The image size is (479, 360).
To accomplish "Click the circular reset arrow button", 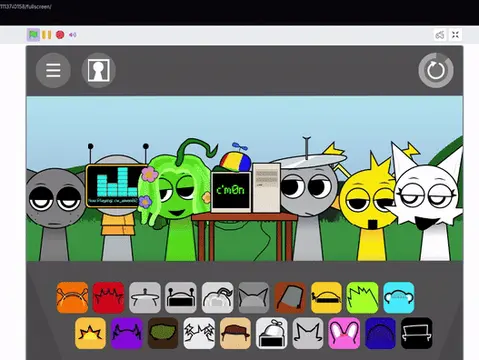I will click(x=436, y=70).
